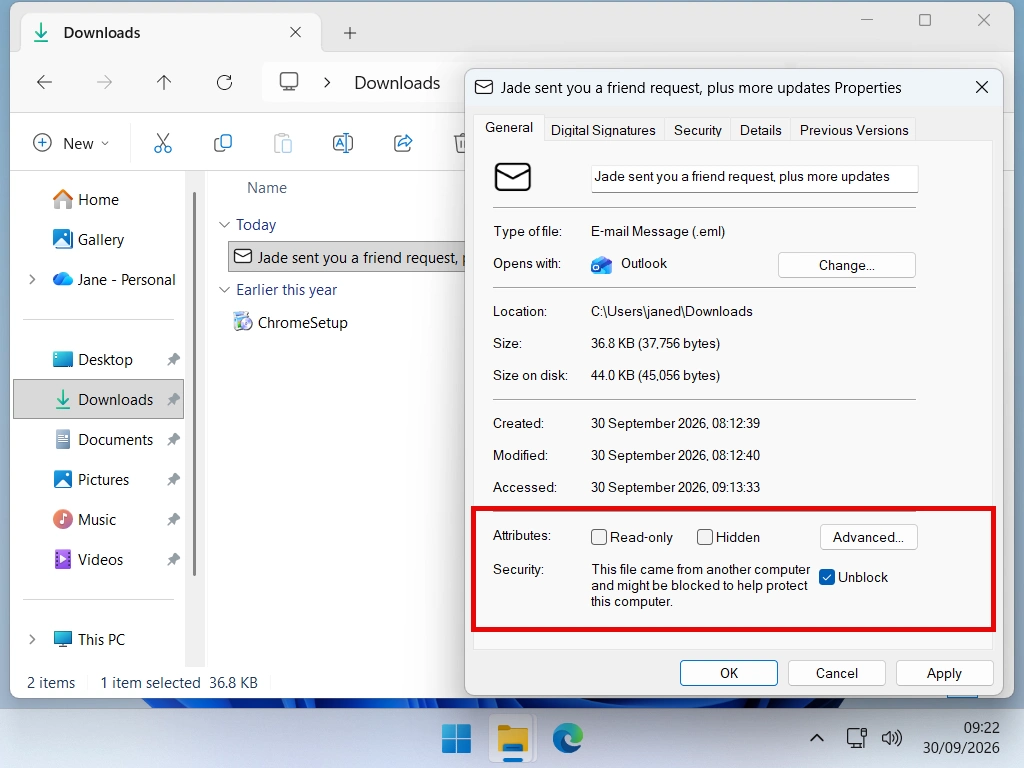Open Advanced... attributes dialog
Viewport: 1024px width, 768px height.
868,537
